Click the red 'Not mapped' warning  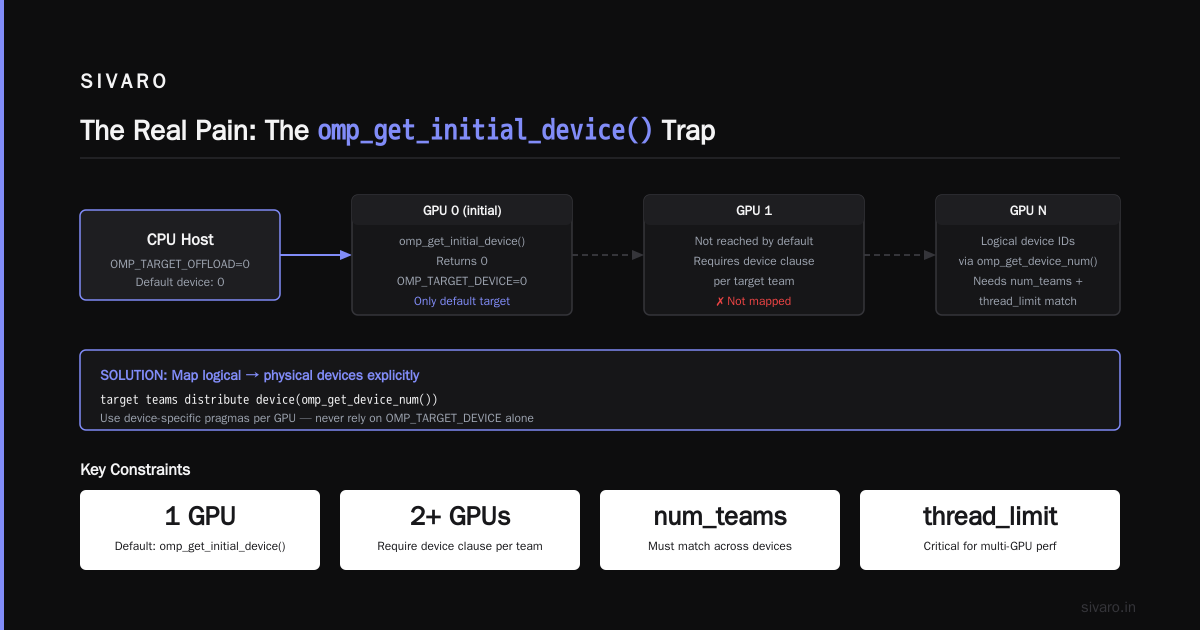click(754, 301)
